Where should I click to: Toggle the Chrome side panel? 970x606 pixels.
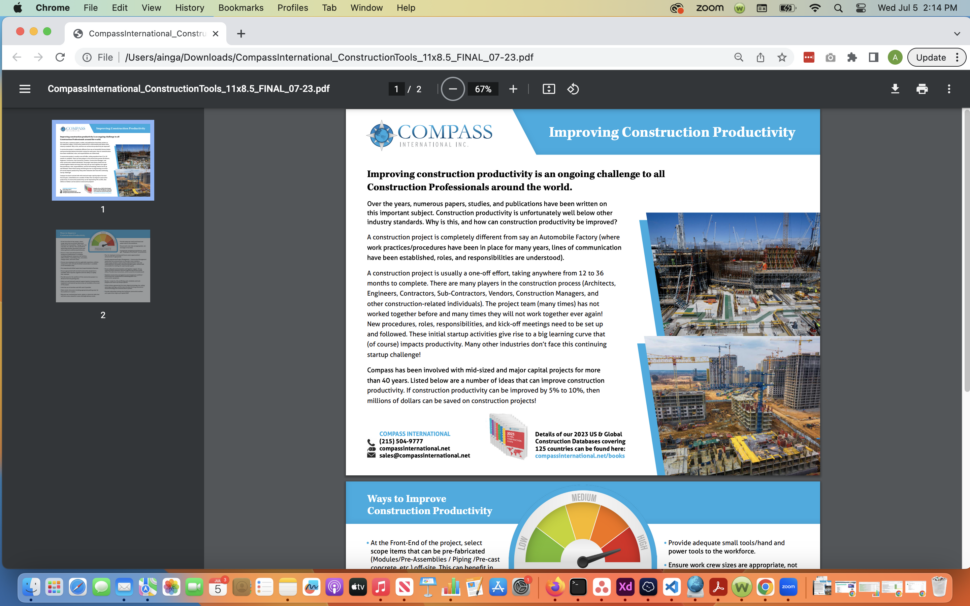(x=873, y=58)
